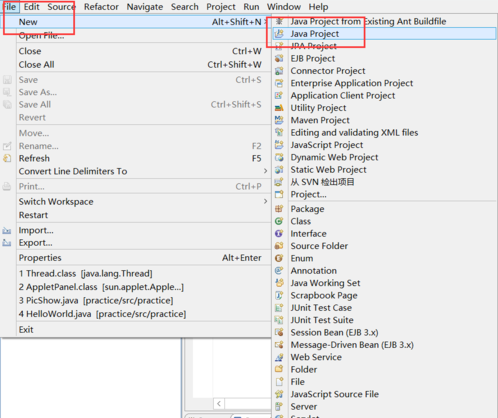
Task: Expand Convert Line Delimiters To submenu arrow
Action: pos(265,171)
